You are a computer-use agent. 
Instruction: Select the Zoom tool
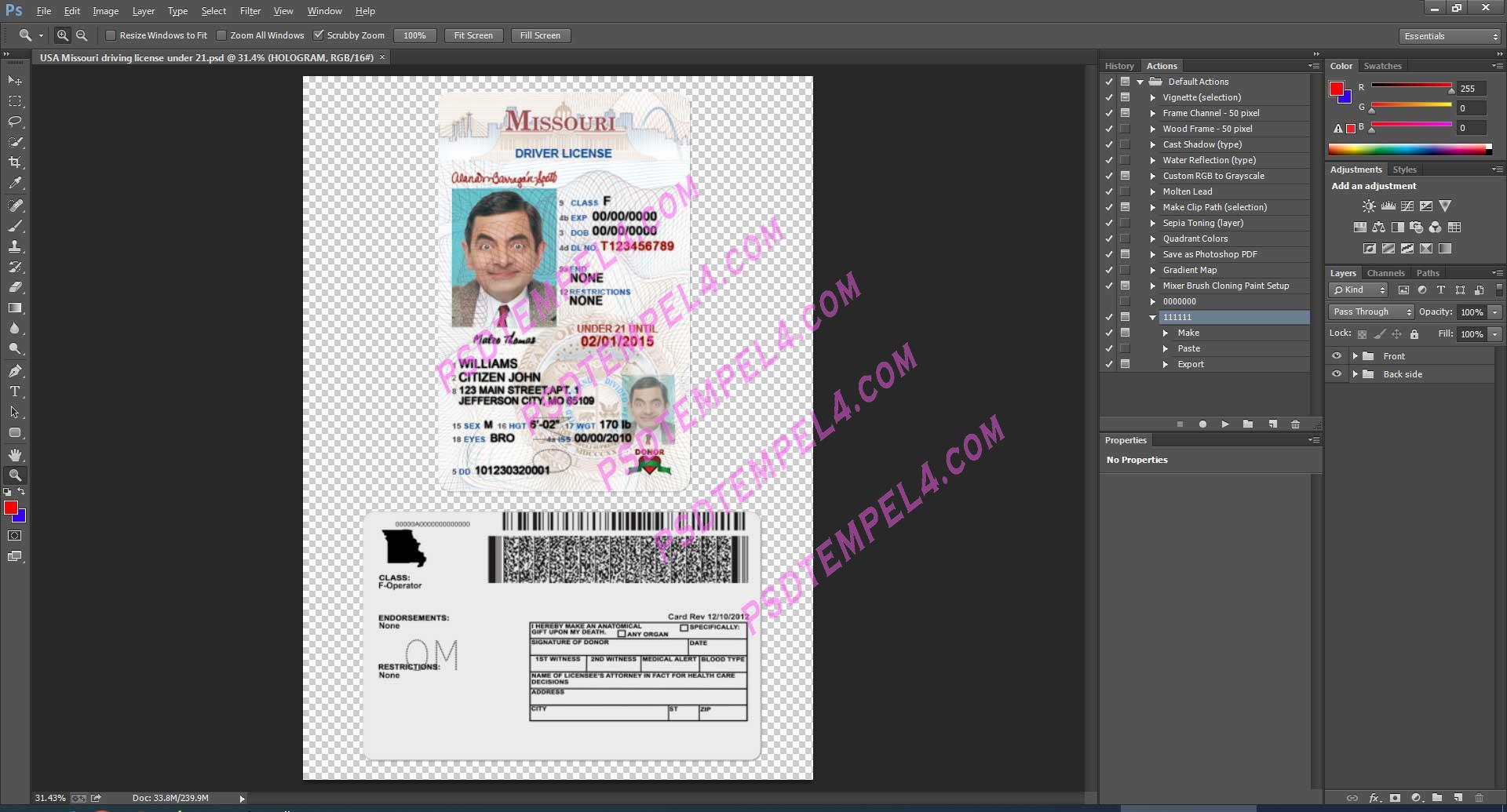16,475
